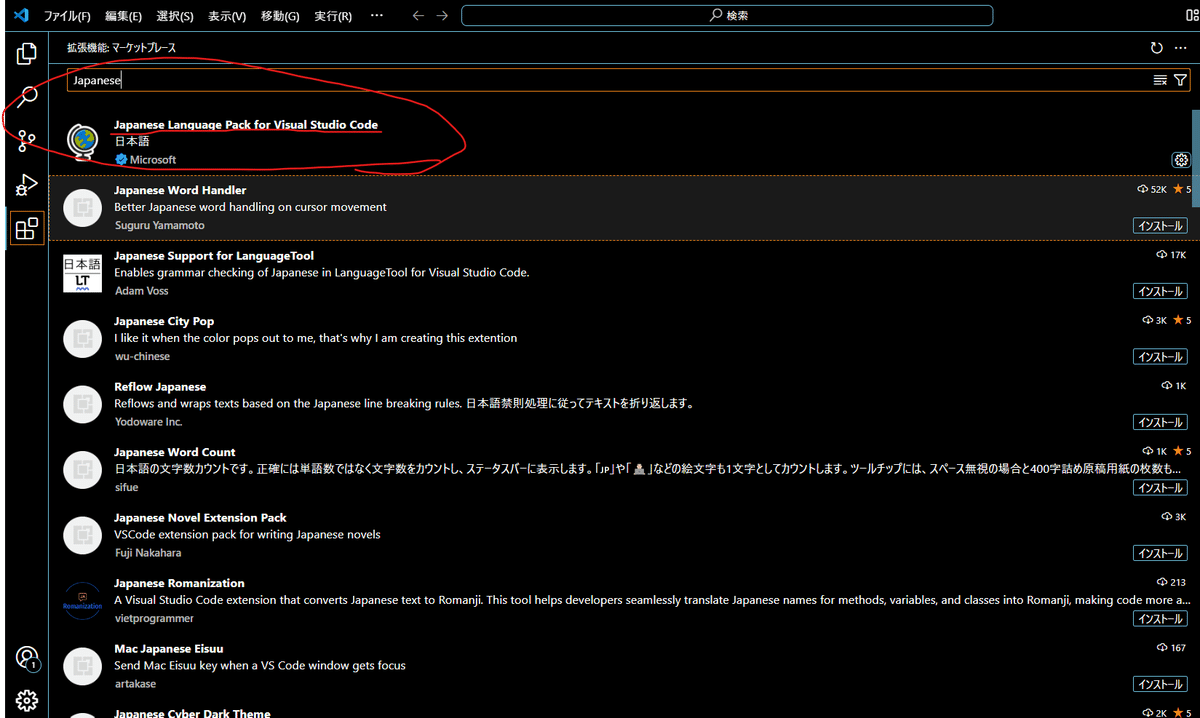Open gear menu for Japanese Language Pack
The height and width of the screenshot is (718, 1200).
pyautogui.click(x=1181, y=160)
